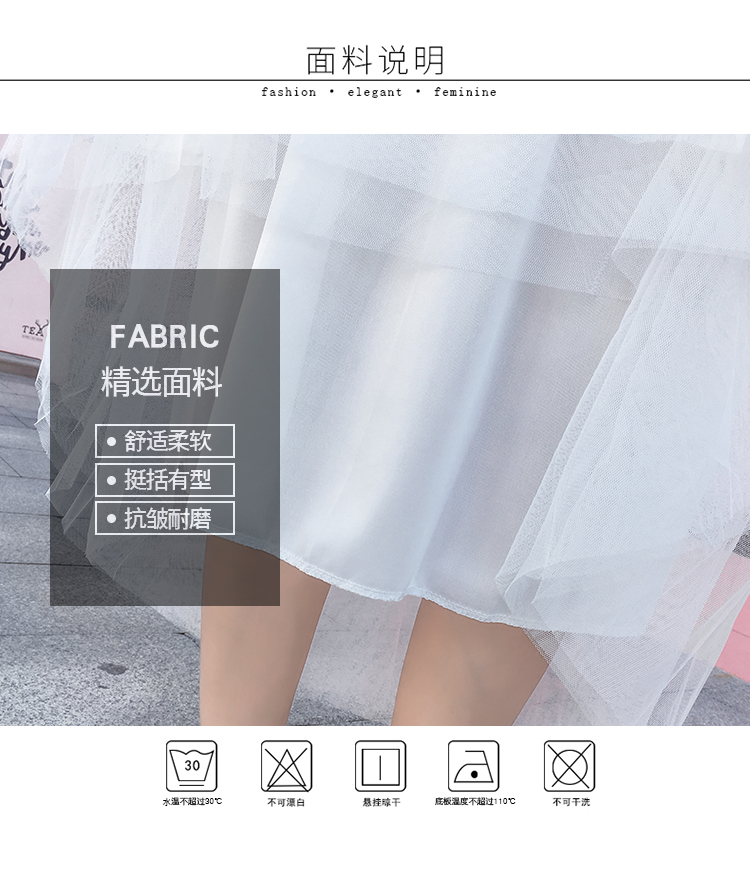The image size is (750, 877).
Task: Click the word 'feminine' in the tagline
Action: click(465, 92)
